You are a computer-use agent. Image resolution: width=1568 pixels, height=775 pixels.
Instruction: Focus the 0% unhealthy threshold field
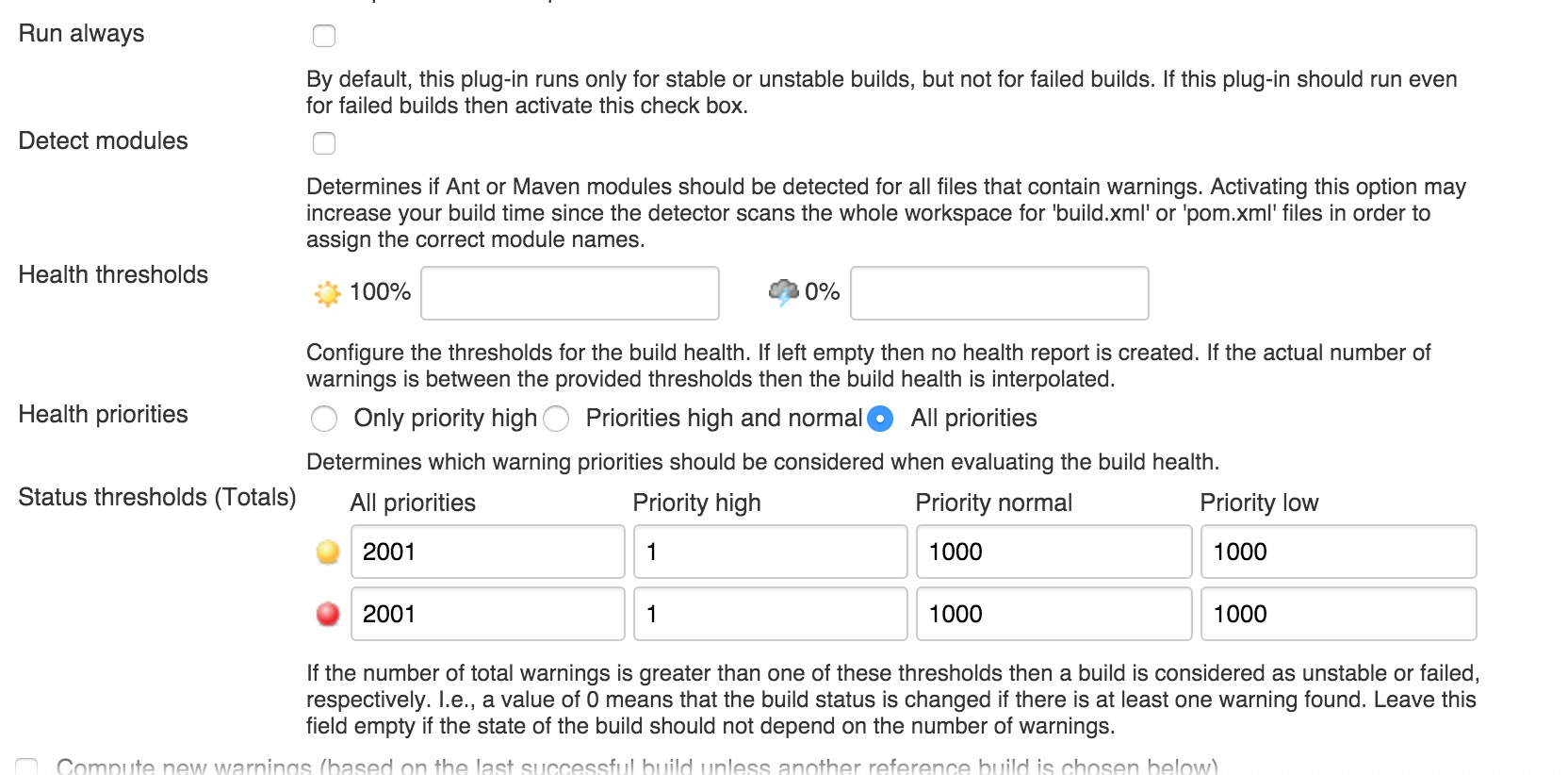tap(999, 293)
